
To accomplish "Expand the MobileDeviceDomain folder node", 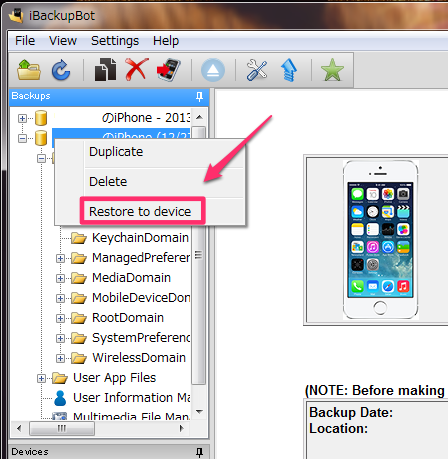I will click(60, 298).
